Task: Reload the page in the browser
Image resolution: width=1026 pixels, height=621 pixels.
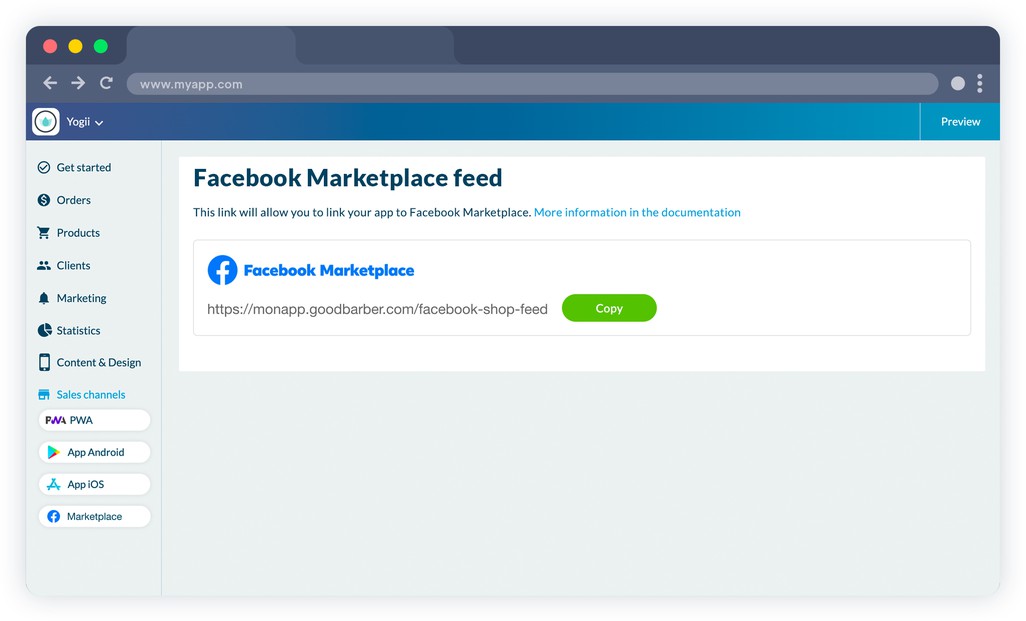Action: tap(106, 84)
